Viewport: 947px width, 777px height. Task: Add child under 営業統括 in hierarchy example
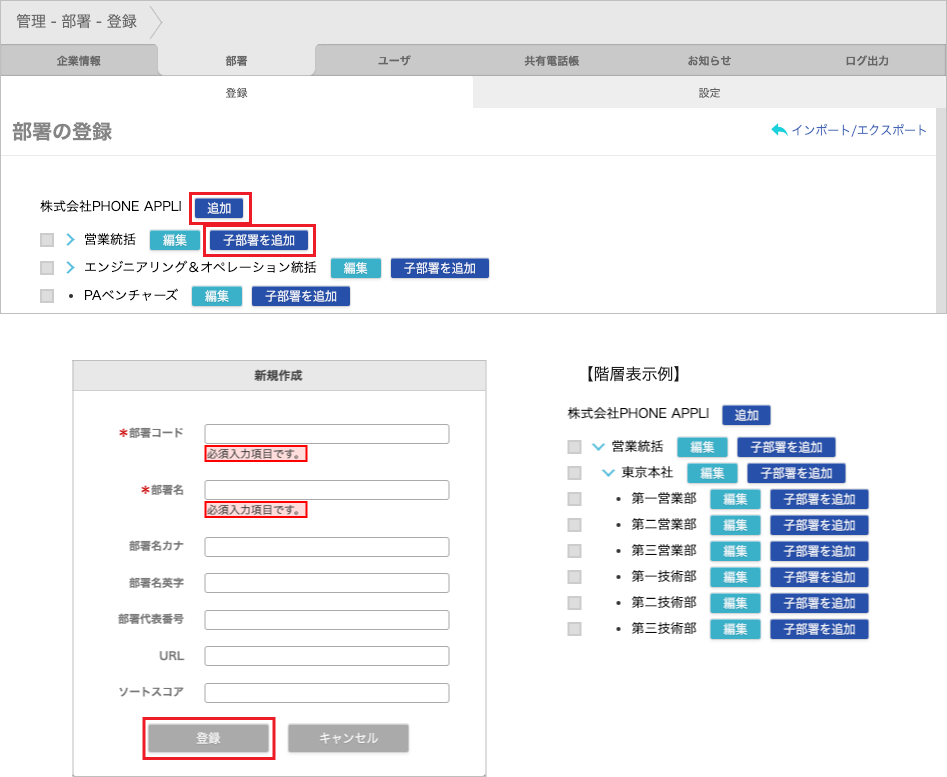(786, 447)
